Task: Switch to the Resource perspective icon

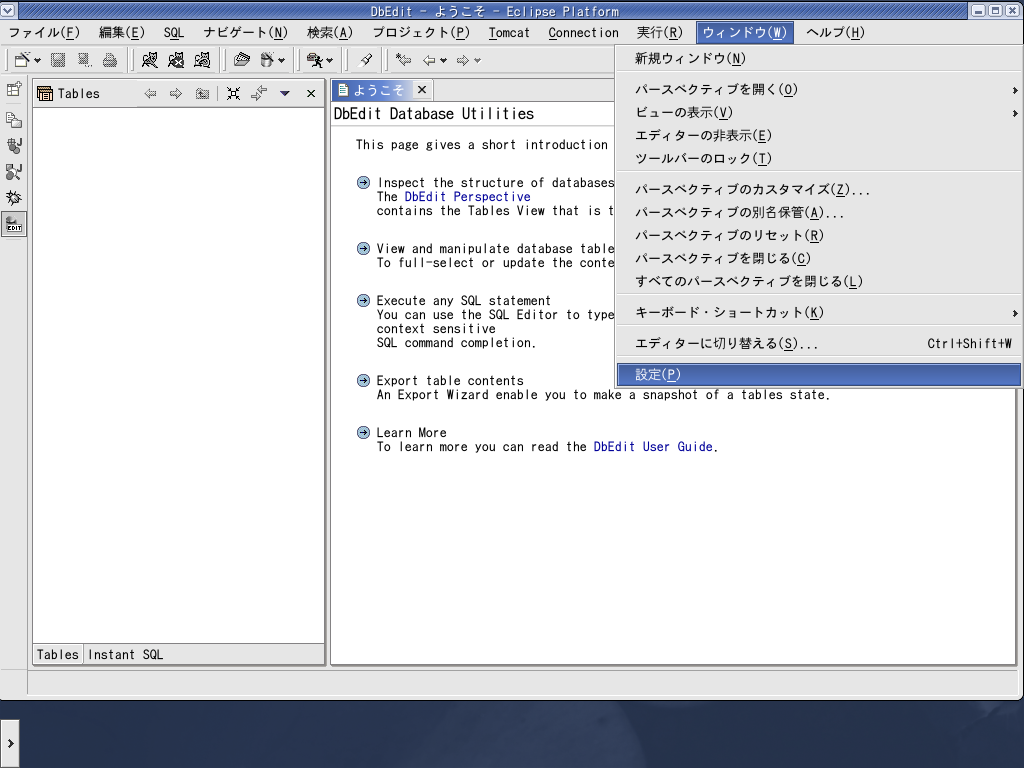Action: [x=14, y=120]
